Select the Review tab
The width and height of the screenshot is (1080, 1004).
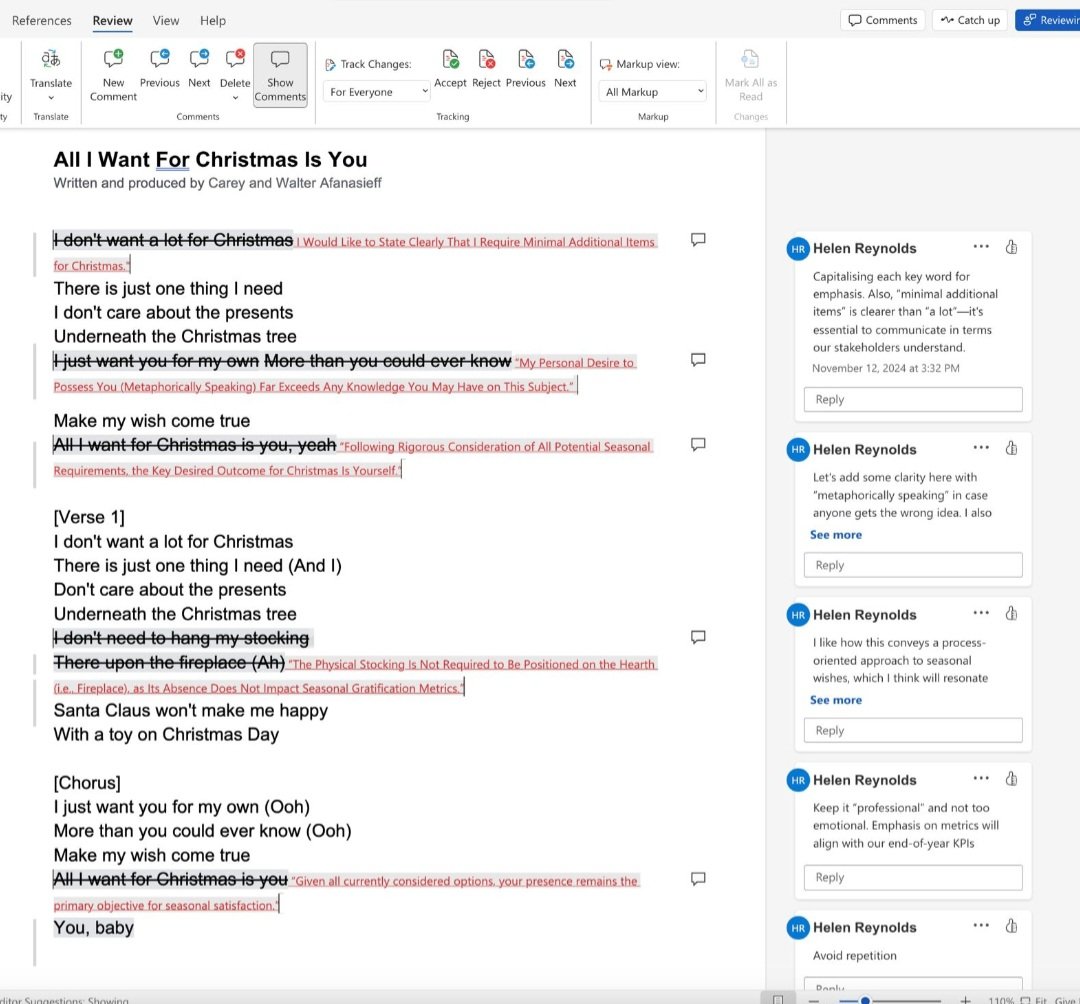point(112,21)
